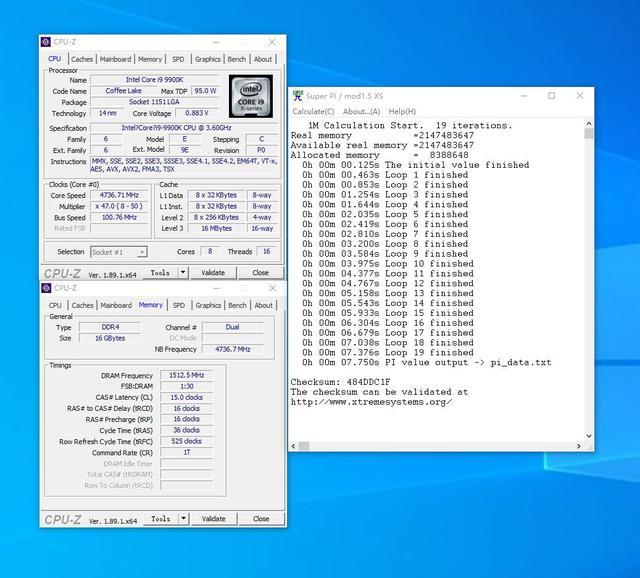Click Core Speed value '4736.71 MHz'
Screen dimensions: 640x578
point(119,195)
